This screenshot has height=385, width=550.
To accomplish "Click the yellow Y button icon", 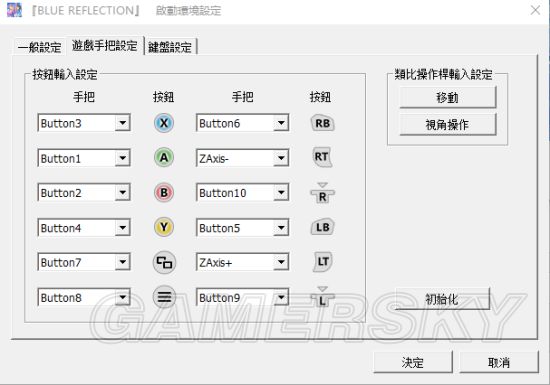I will pyautogui.click(x=164, y=227).
